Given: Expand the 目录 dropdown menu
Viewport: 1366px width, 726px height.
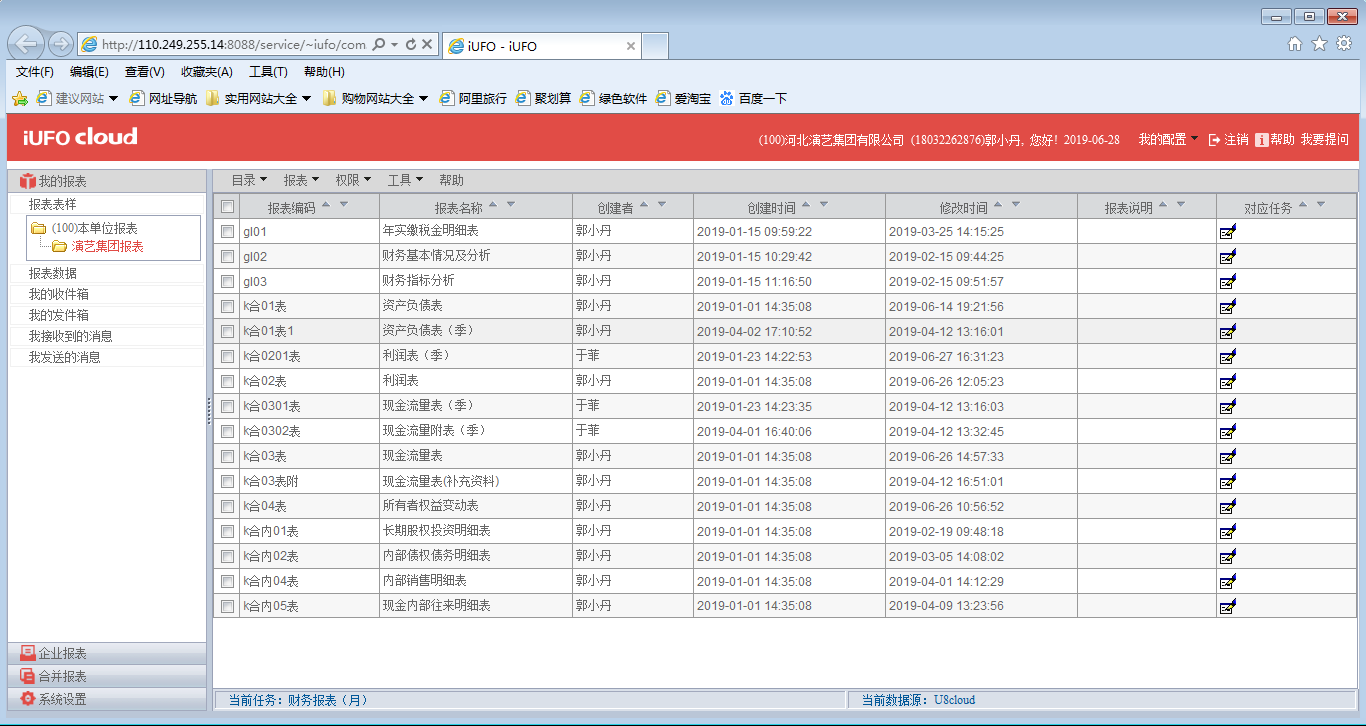Looking at the screenshot, I should tap(249, 181).
